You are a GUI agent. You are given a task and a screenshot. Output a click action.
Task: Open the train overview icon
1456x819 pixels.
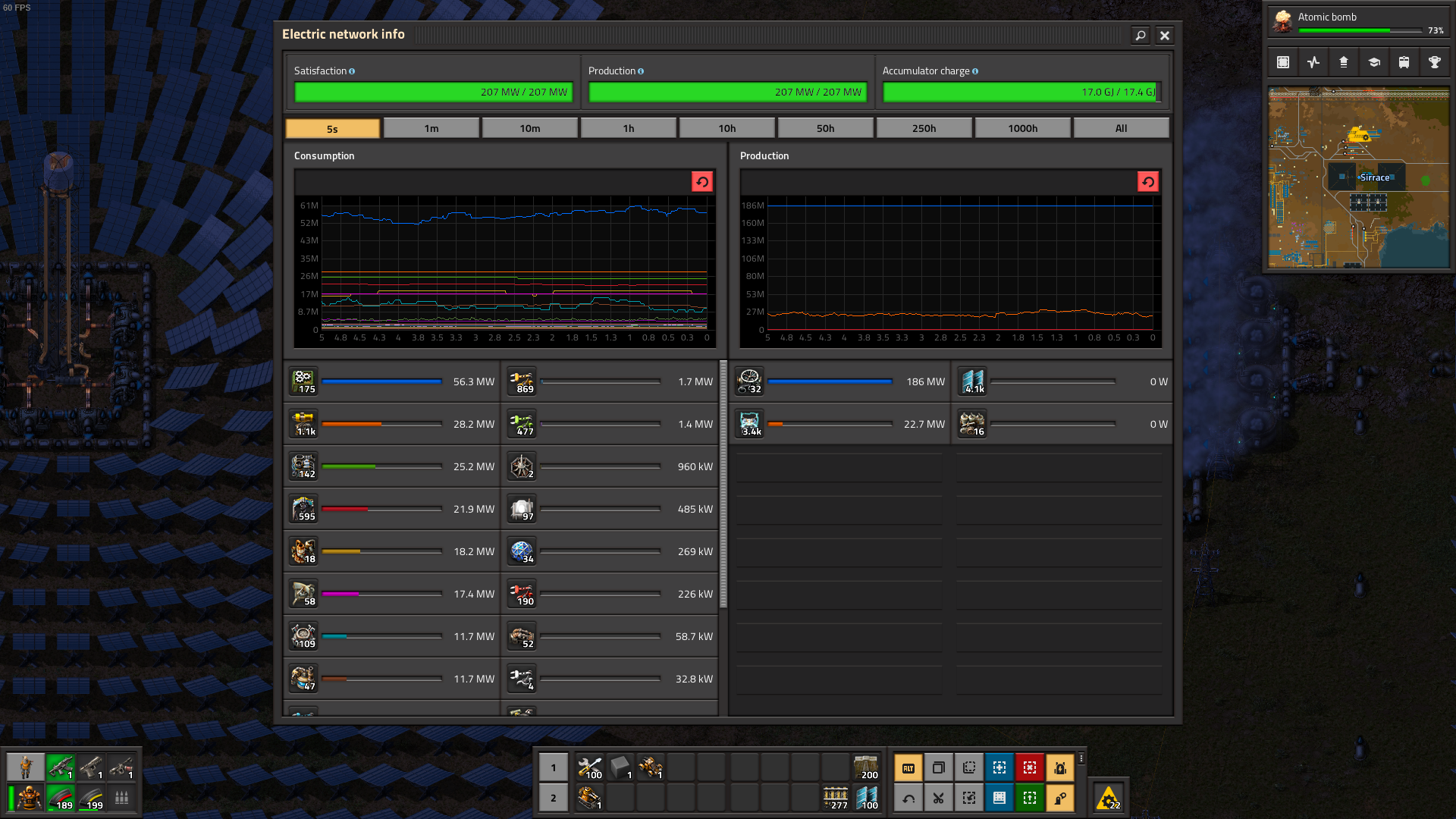click(x=1404, y=62)
